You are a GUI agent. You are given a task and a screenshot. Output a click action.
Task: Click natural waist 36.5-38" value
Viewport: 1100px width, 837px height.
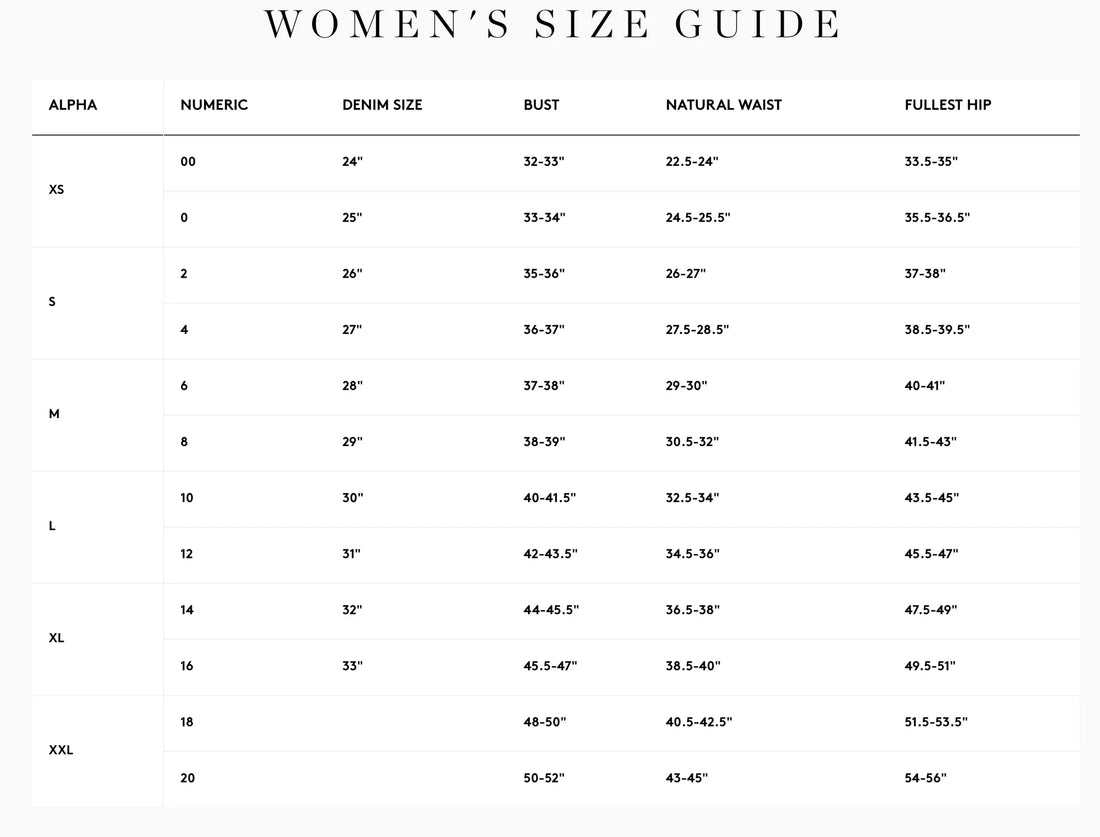tap(692, 610)
